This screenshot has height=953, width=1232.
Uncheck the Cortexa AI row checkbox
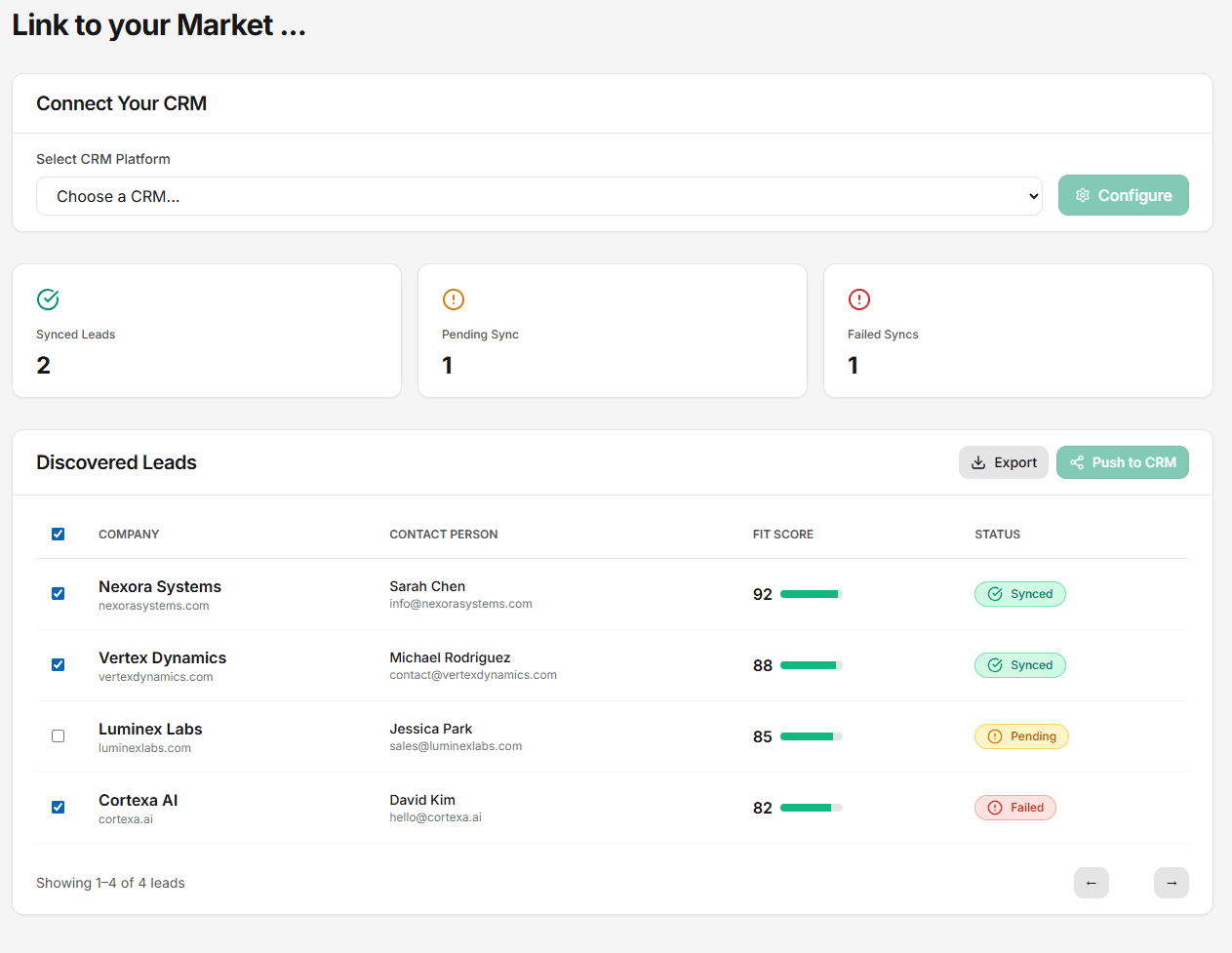[x=59, y=807]
